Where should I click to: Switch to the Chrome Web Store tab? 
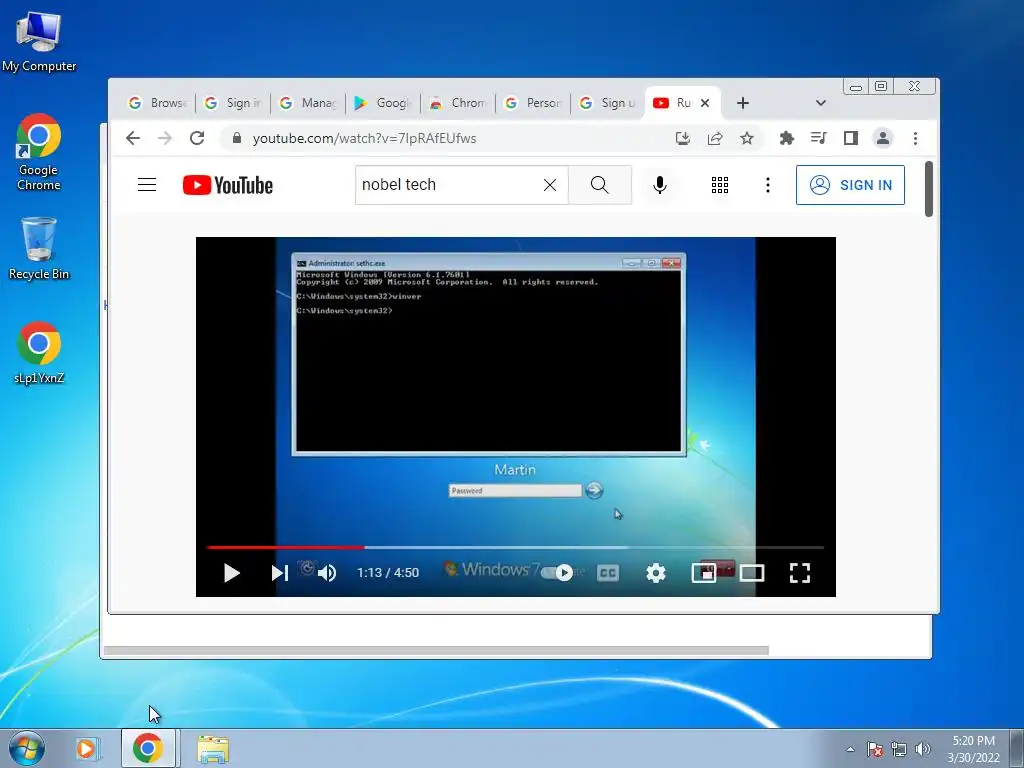pyautogui.click(x=458, y=103)
